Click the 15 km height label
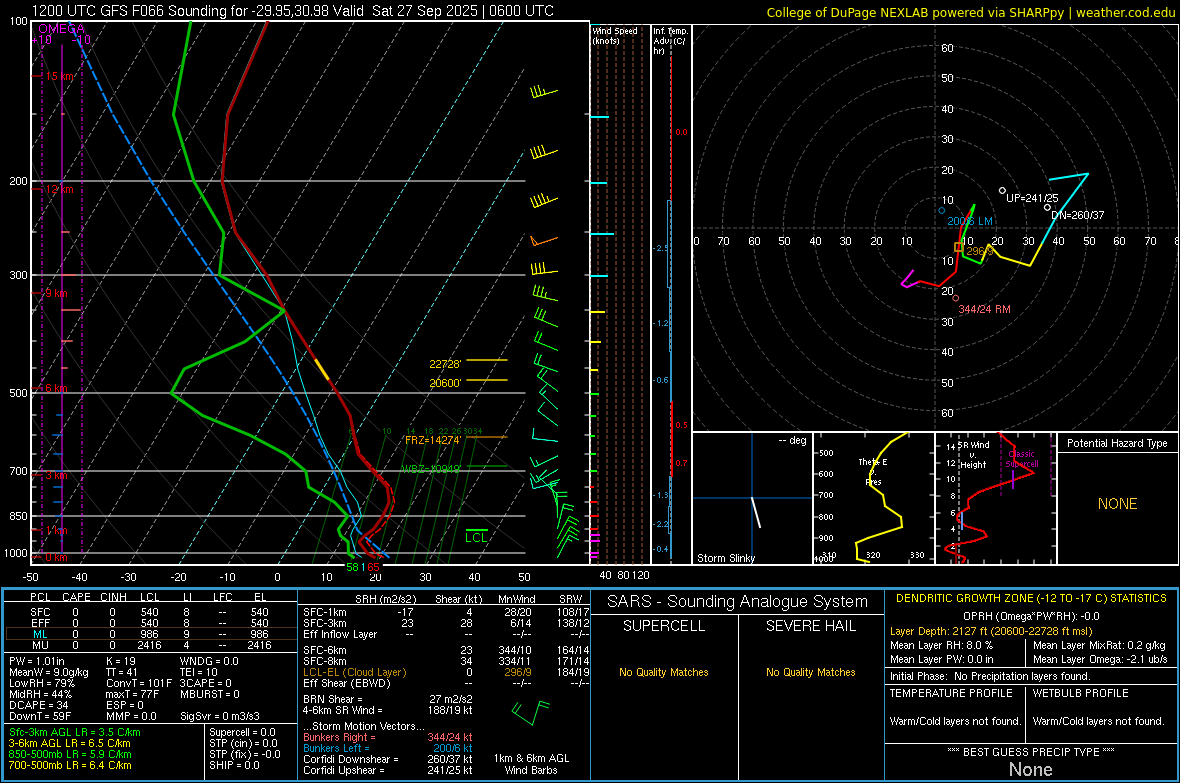This screenshot has height=783, width=1180. [x=59, y=76]
